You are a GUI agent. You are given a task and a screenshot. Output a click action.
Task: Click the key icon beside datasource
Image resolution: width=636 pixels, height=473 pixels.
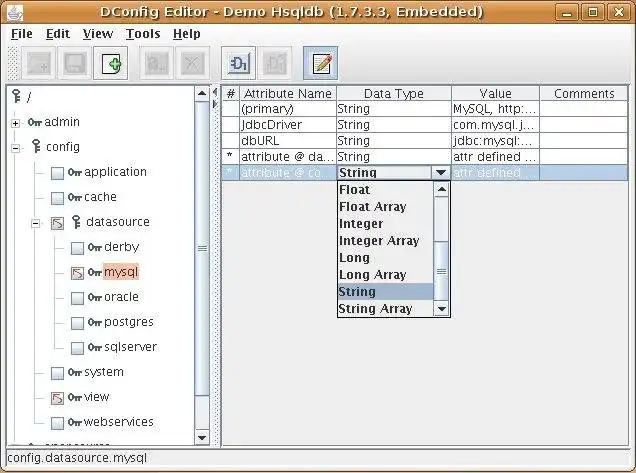tap(76, 222)
